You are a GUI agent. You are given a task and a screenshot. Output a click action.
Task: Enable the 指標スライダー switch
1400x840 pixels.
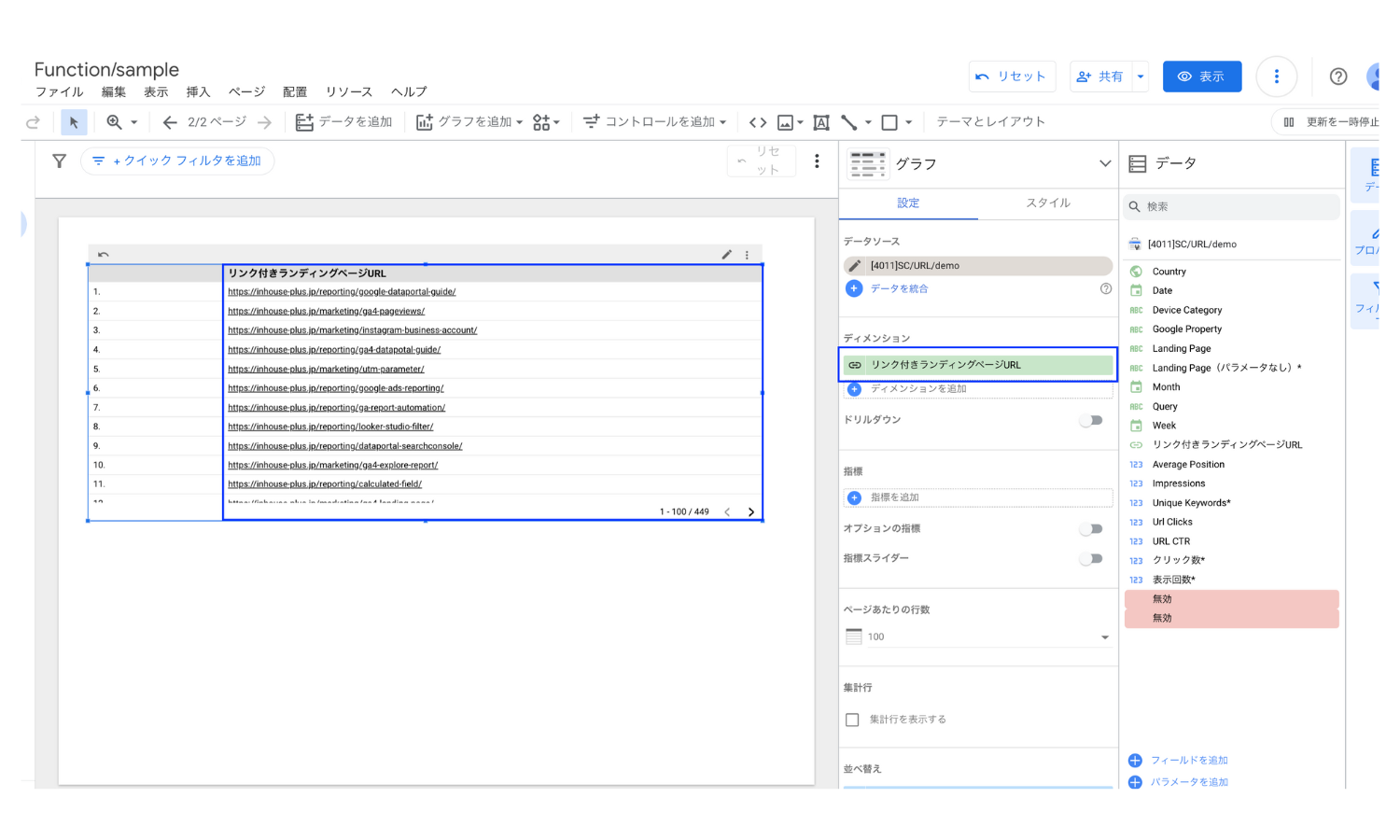pos(1091,559)
